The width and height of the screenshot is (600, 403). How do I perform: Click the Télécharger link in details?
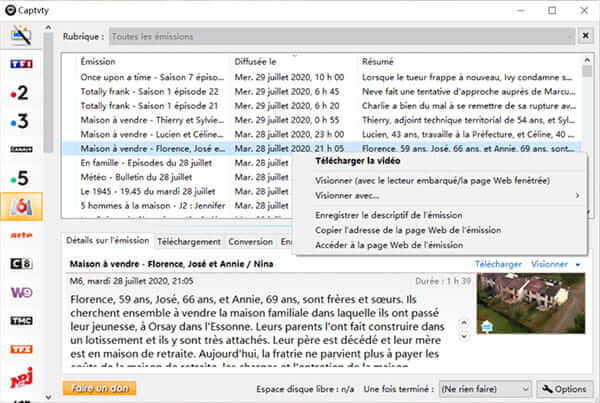click(x=498, y=264)
